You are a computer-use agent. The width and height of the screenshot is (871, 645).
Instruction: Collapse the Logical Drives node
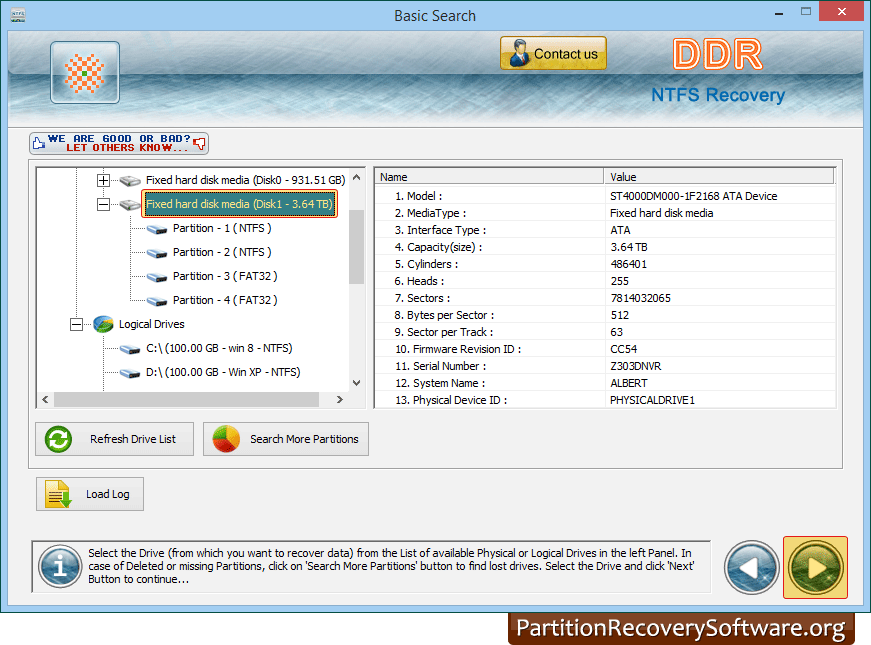(x=76, y=324)
